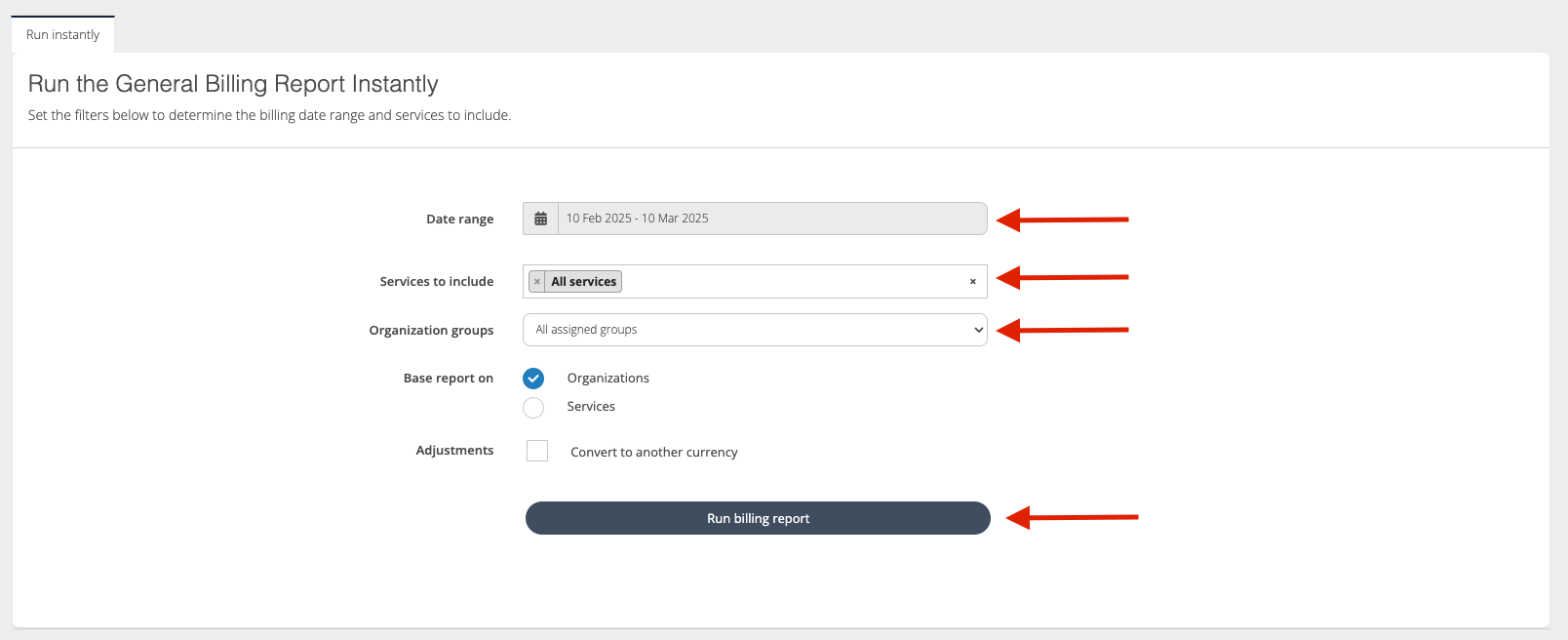Click the Services to include field label
Screen dimensions: 1568x640
pyautogui.click(x=436, y=282)
